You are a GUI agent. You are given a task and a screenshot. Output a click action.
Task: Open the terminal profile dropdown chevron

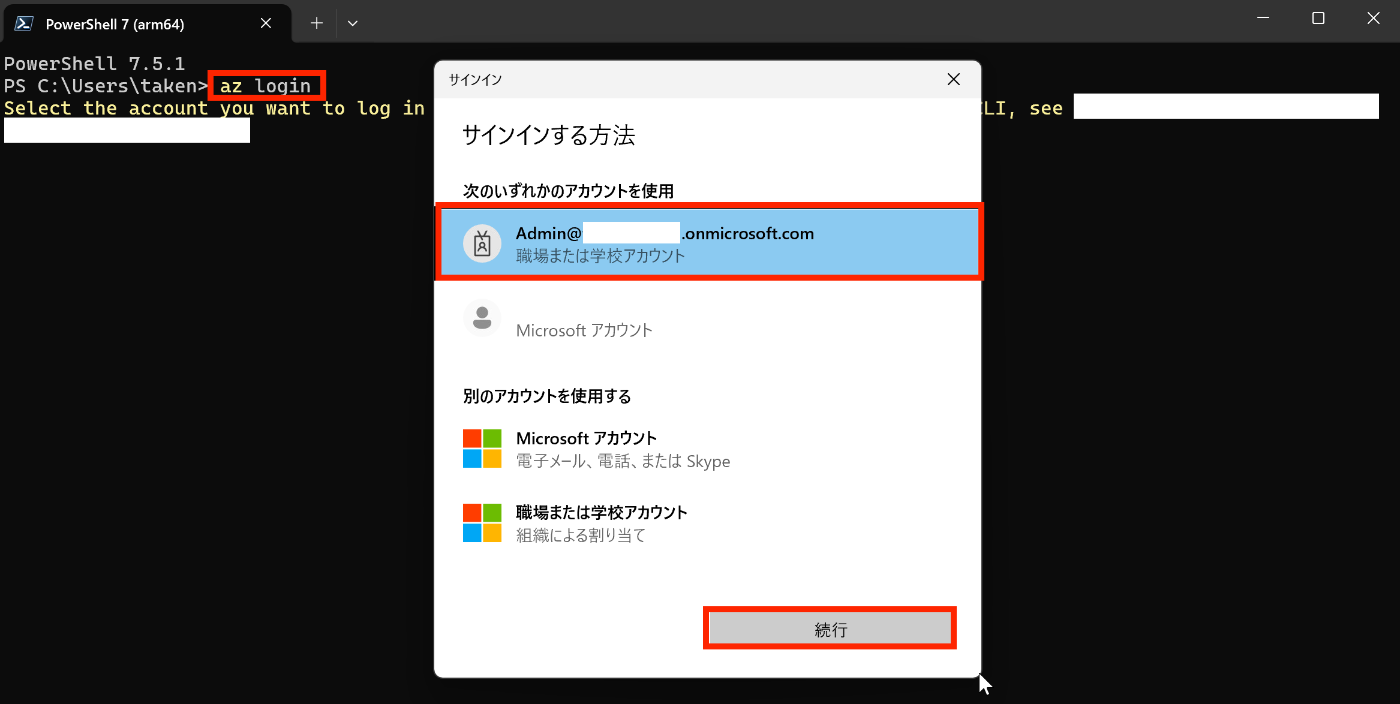pos(352,23)
